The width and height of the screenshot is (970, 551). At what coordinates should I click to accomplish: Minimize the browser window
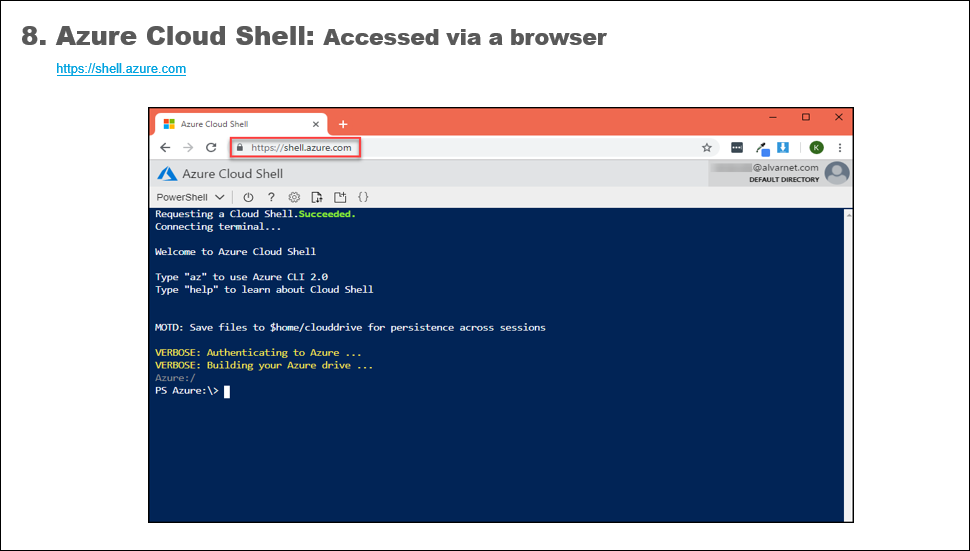[773, 117]
